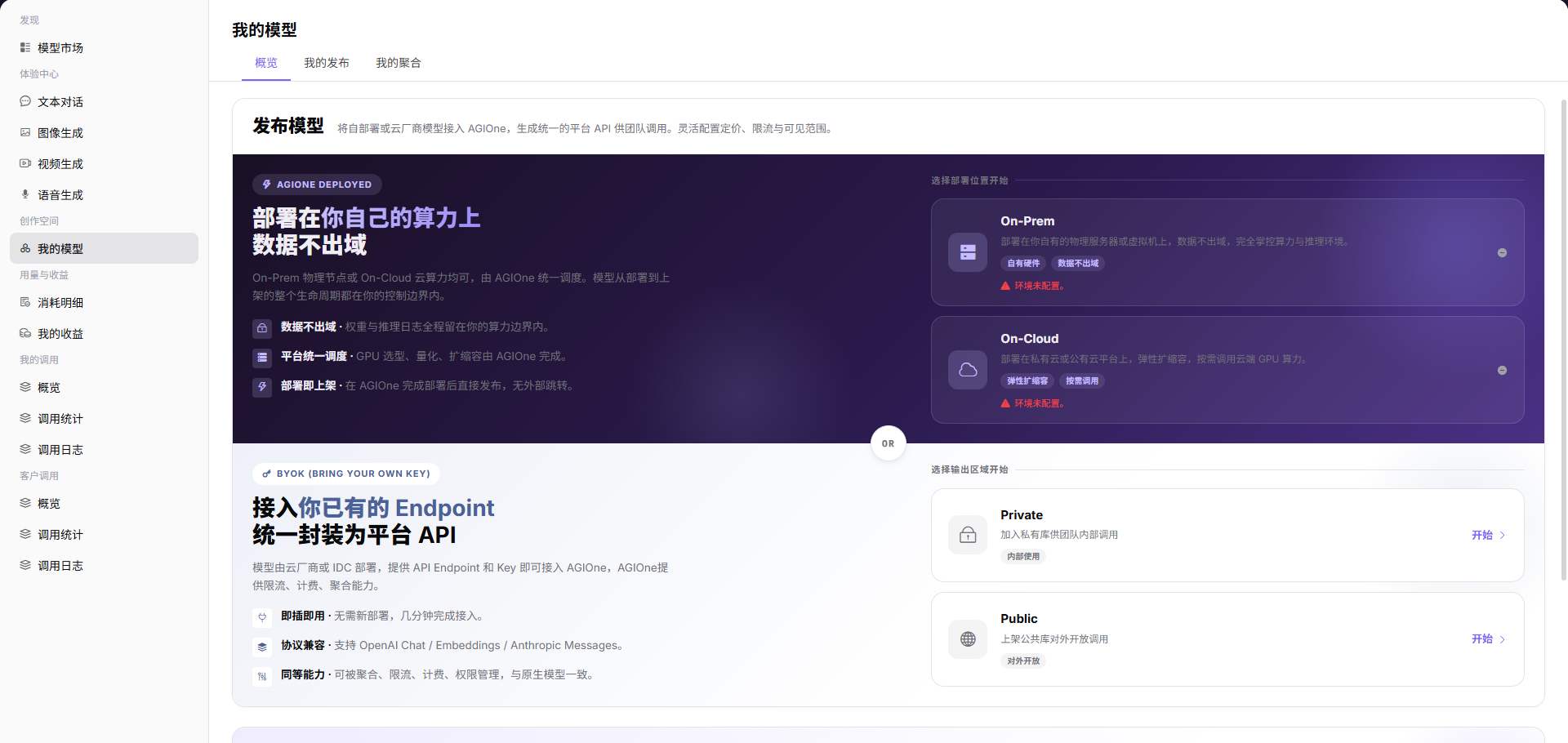This screenshot has height=743, width=1568.
Task: Click the AGIONE DEPLOYED badge
Action: click(317, 185)
